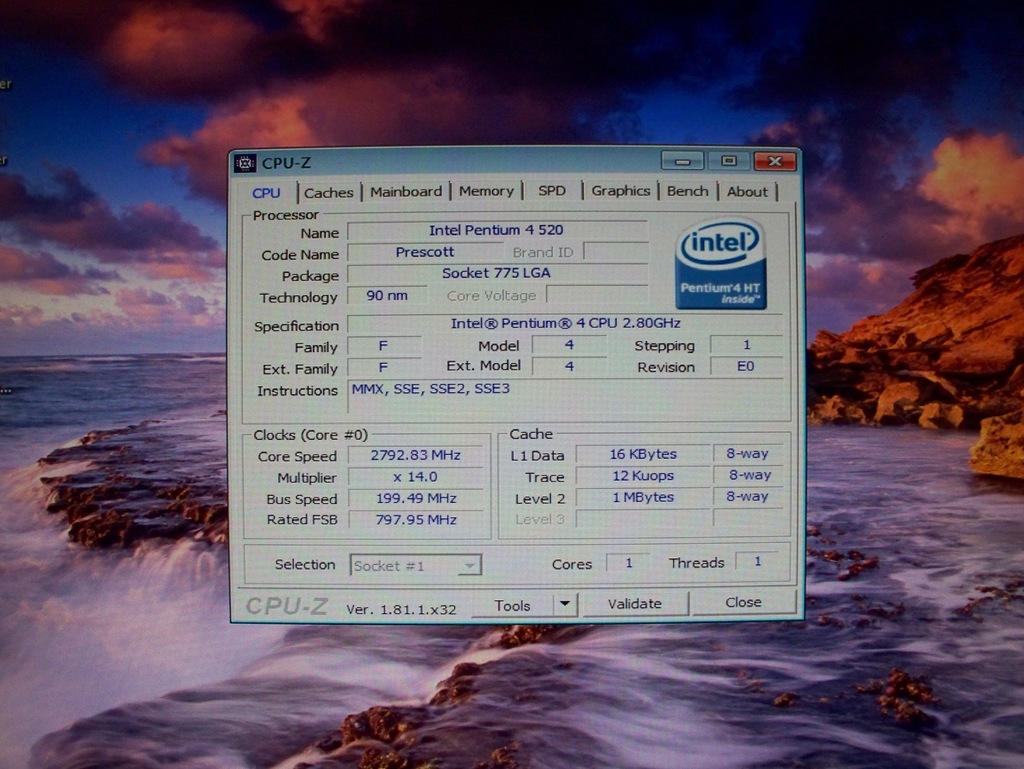Click the Stepping value field
Viewport: 1024px width, 769px height.
[x=746, y=345]
